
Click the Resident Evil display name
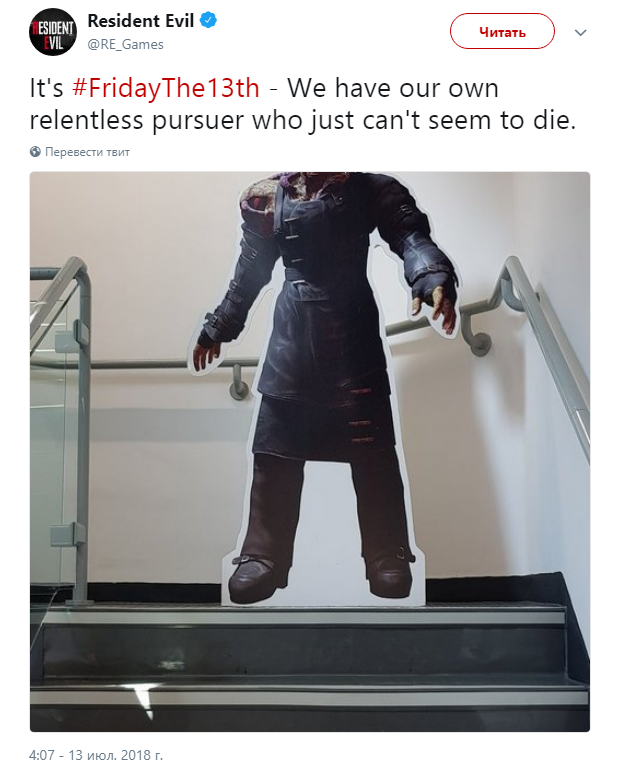click(x=140, y=21)
